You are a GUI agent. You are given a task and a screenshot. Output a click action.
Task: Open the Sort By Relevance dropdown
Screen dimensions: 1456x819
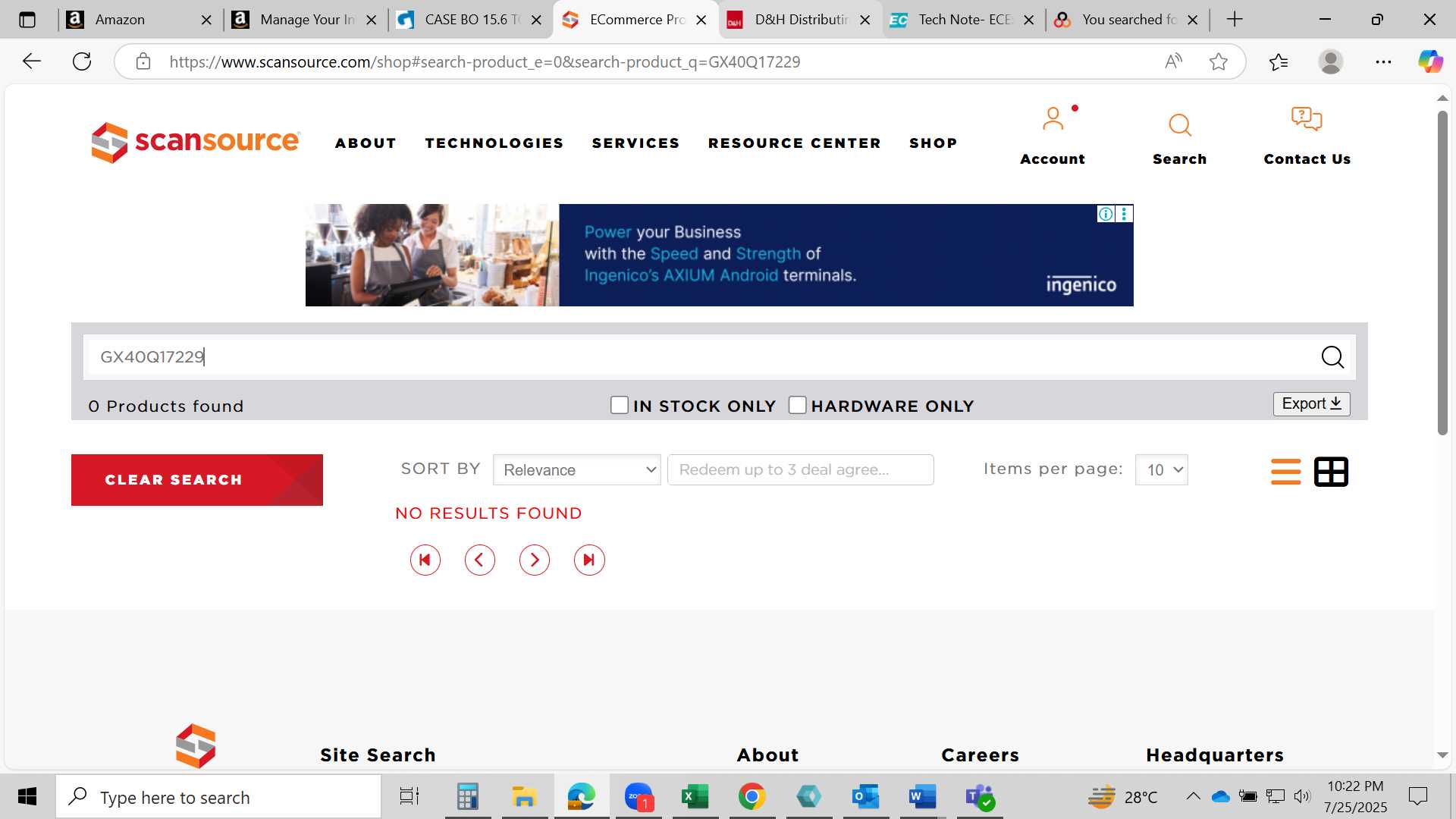click(576, 470)
